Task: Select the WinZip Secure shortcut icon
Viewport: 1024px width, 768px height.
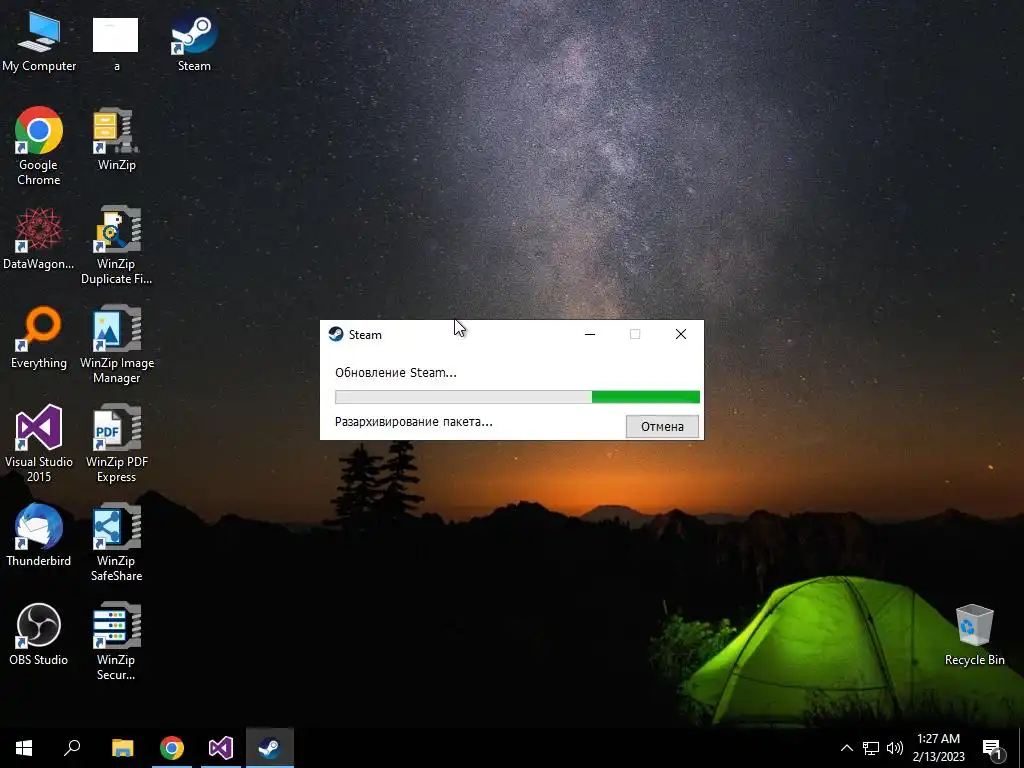Action: point(116,642)
